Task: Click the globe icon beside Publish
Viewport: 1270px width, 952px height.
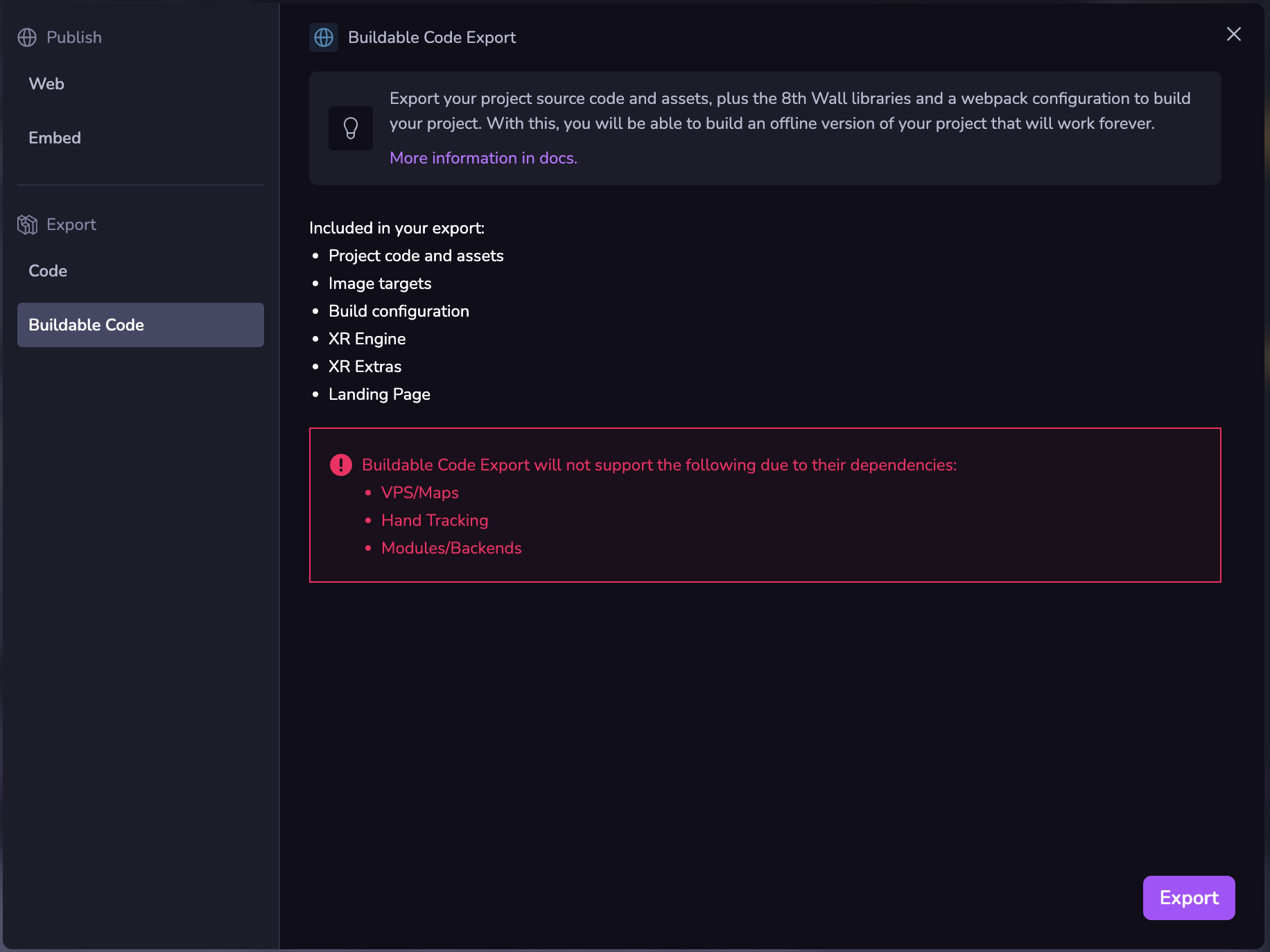Action: 27,37
